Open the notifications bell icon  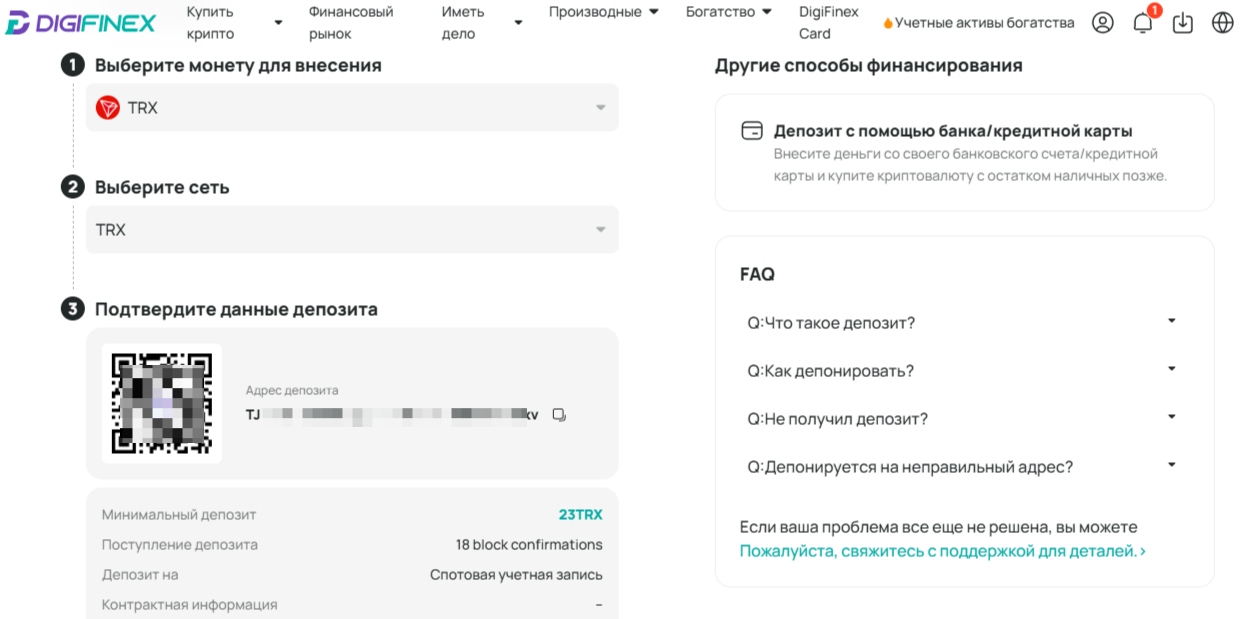(1143, 23)
